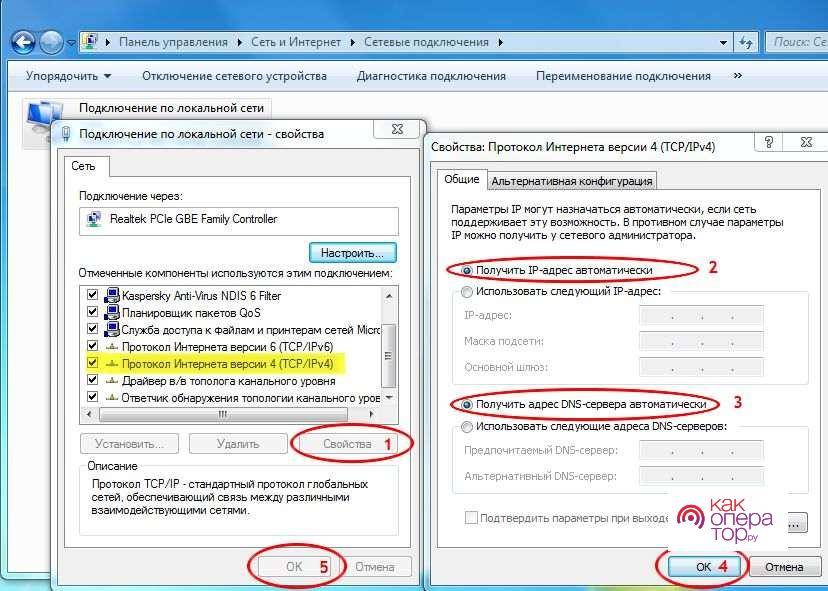Expand address bar history dropdown
Viewport: 828px width, 591px height.
tap(723, 43)
